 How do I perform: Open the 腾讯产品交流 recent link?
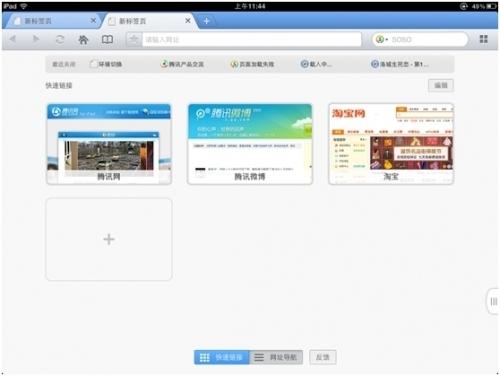(x=182, y=64)
